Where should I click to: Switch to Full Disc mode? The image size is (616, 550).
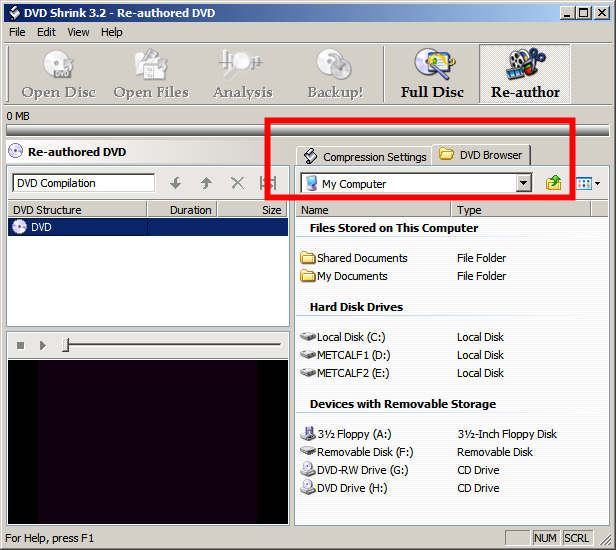pos(432,75)
